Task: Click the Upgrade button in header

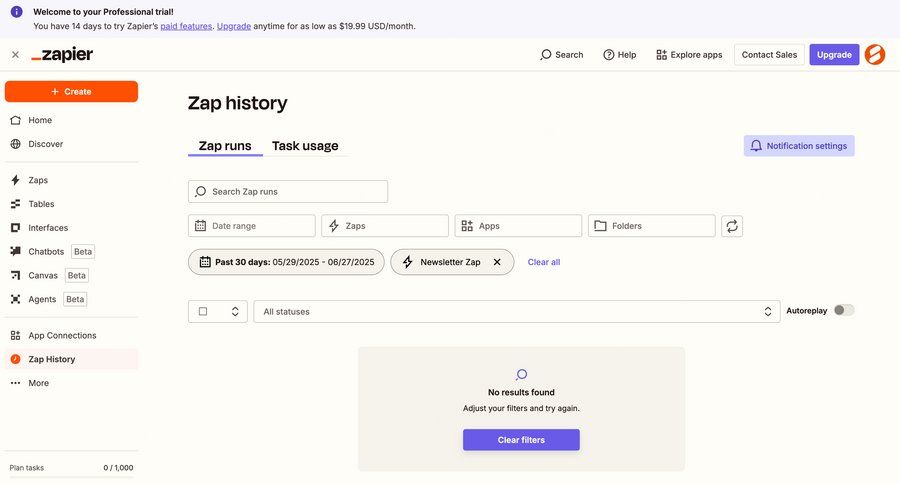Action: pyautogui.click(x=834, y=55)
